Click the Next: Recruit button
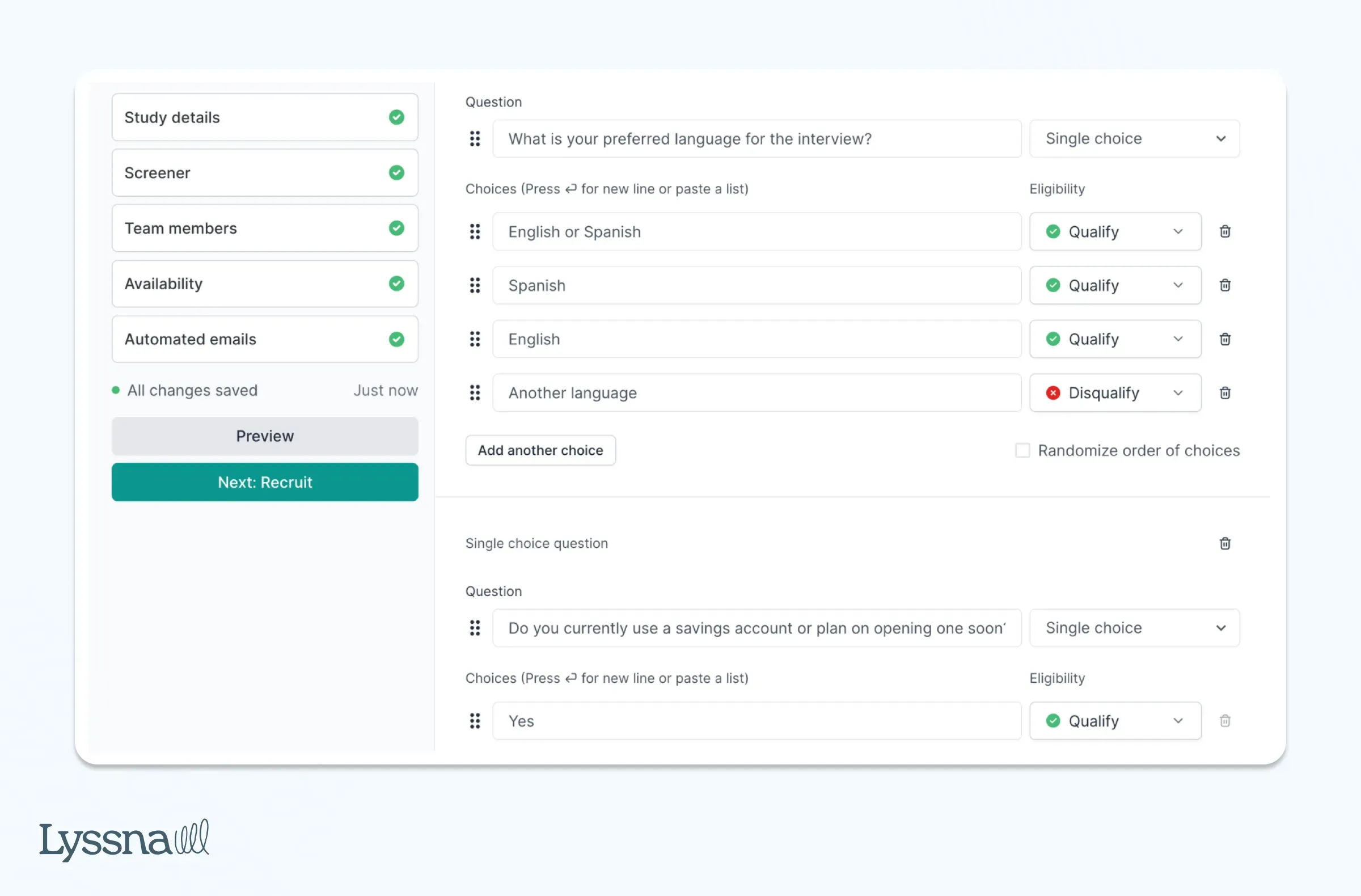This screenshot has width=1361, height=896. click(265, 482)
